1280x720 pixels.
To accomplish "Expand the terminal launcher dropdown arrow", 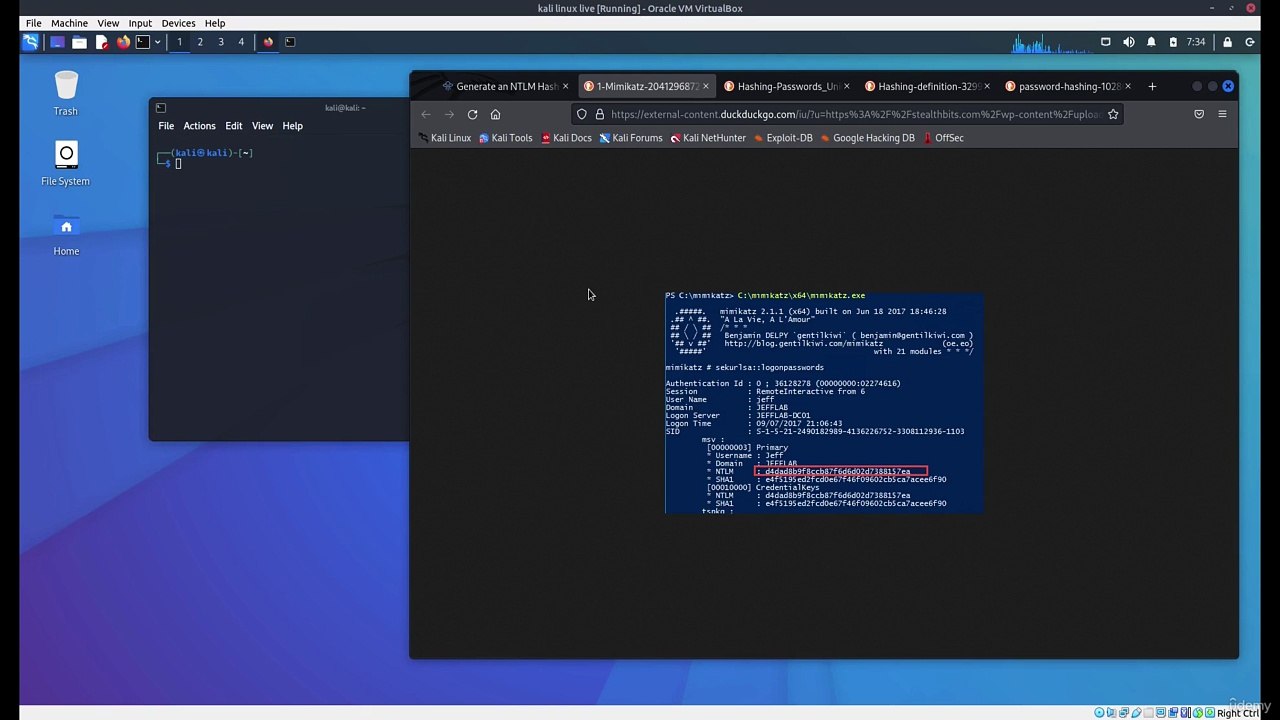I will 157,42.
